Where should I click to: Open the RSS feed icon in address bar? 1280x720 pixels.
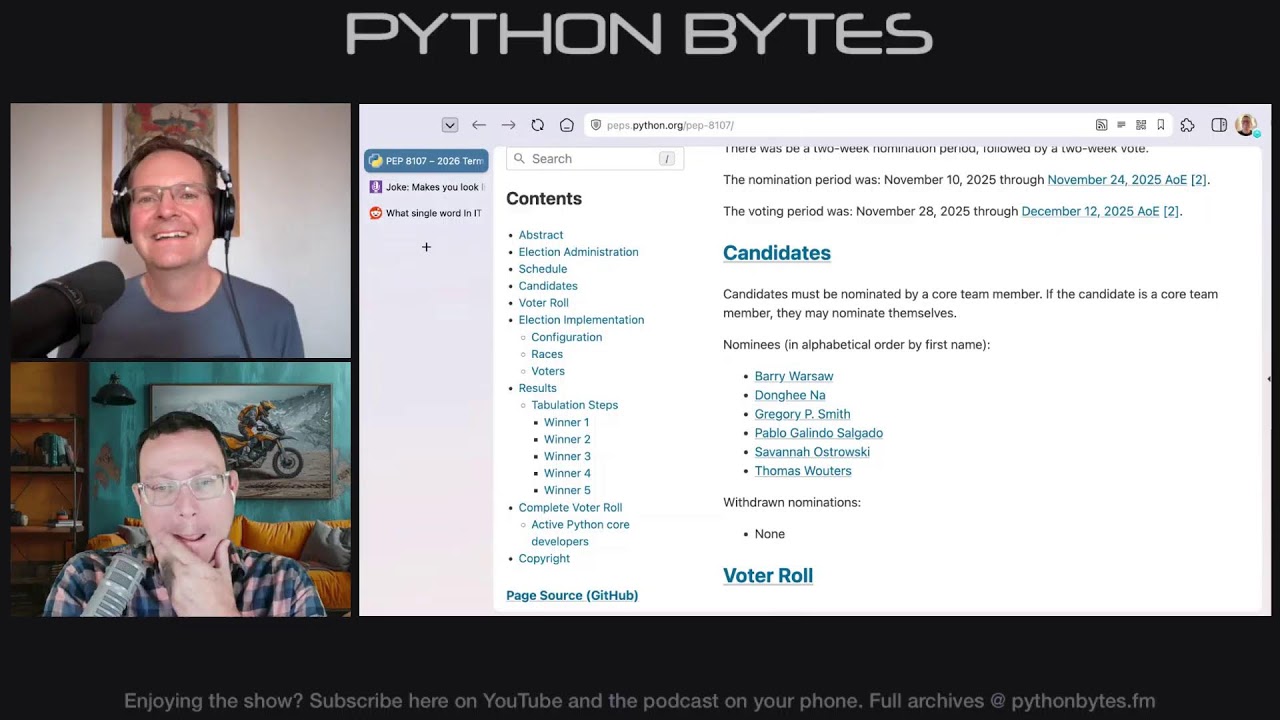[x=1101, y=125]
